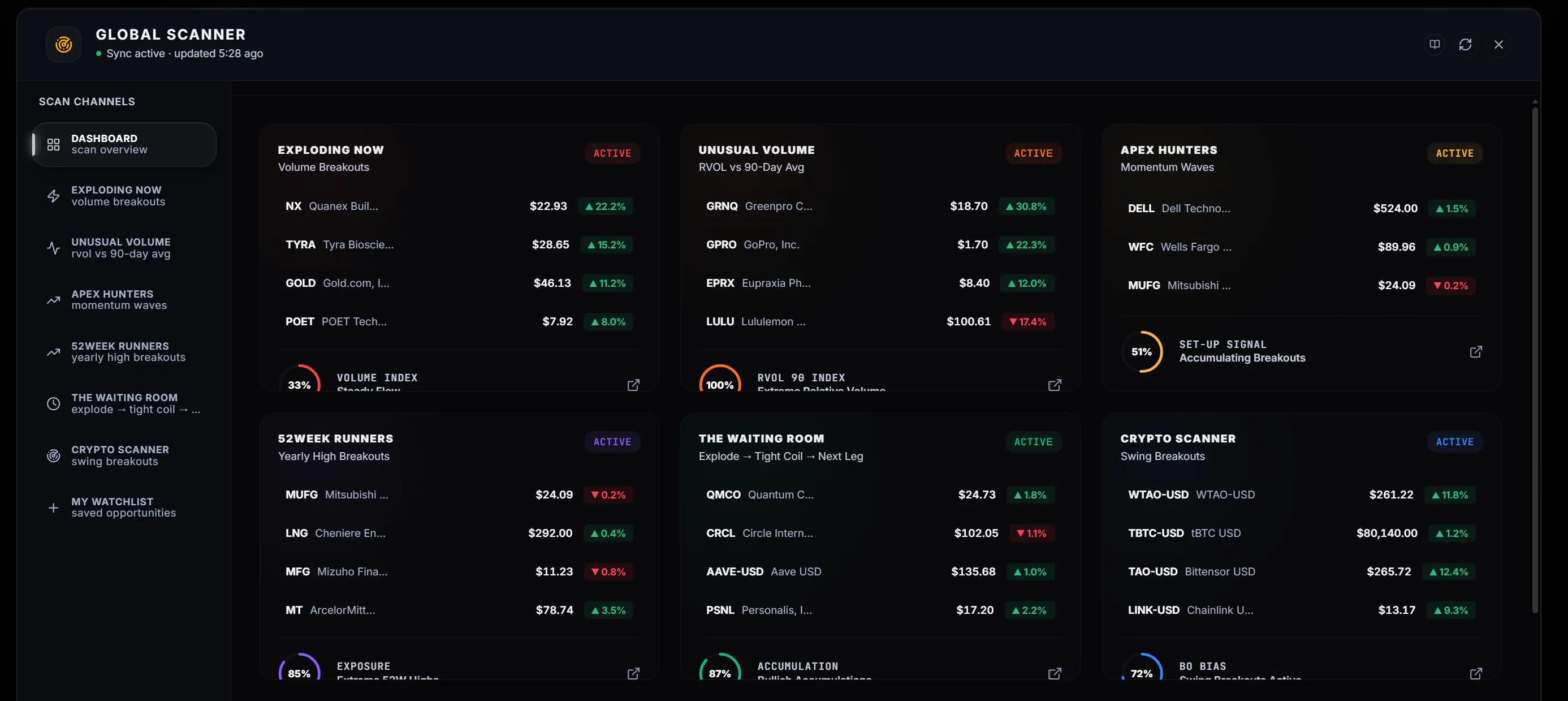Viewport: 1568px width, 701px height.
Task: Click the lightning bolt Exploding Now icon
Action: (x=54, y=196)
